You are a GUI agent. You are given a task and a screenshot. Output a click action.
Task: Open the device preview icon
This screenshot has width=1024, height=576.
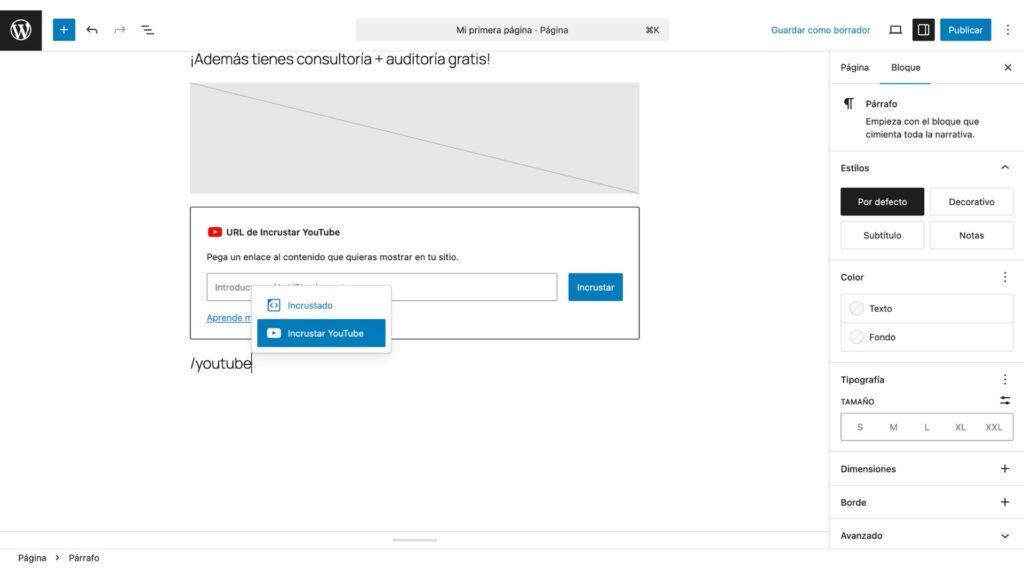[x=895, y=29]
